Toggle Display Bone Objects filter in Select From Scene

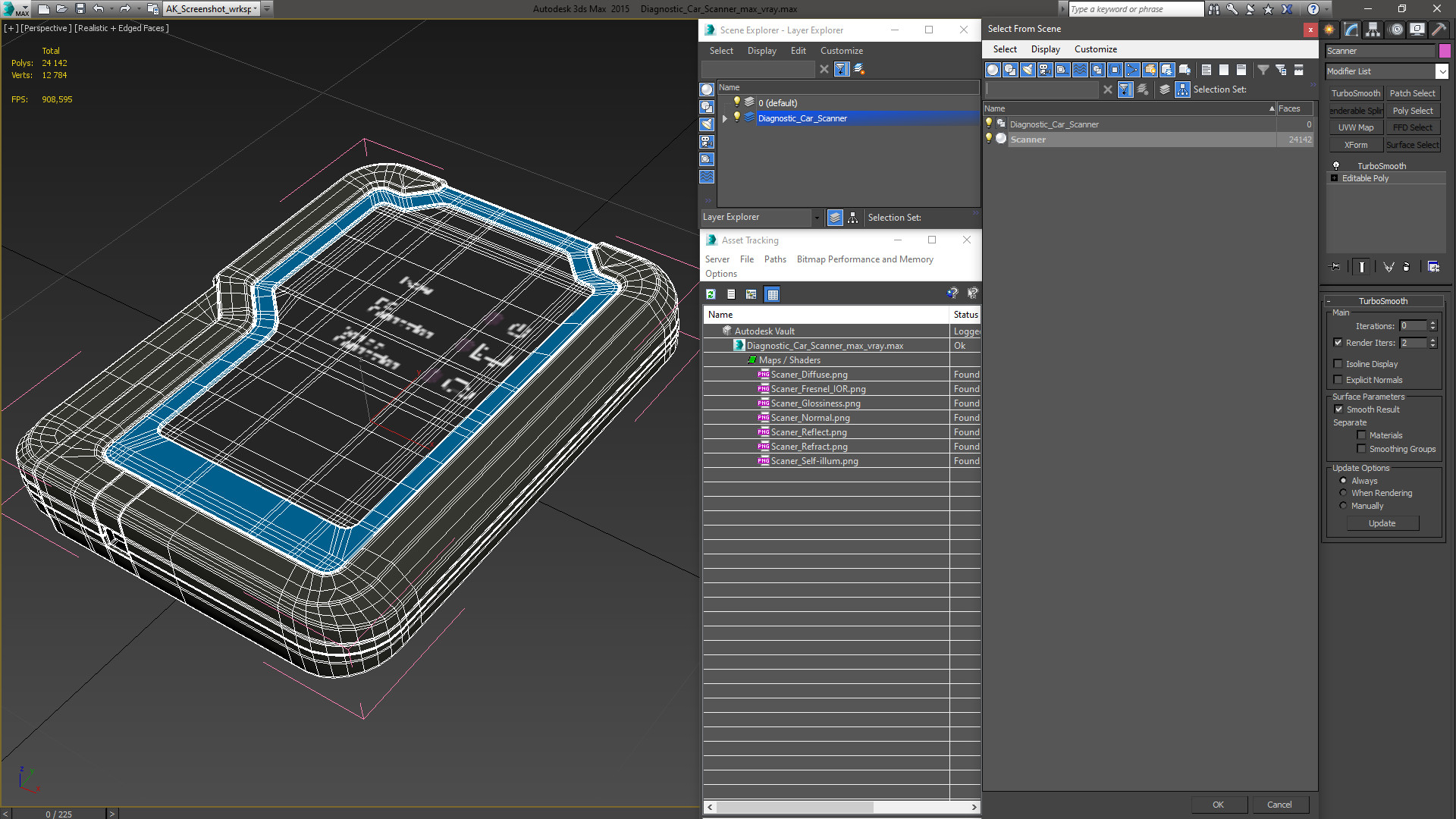point(1132,70)
